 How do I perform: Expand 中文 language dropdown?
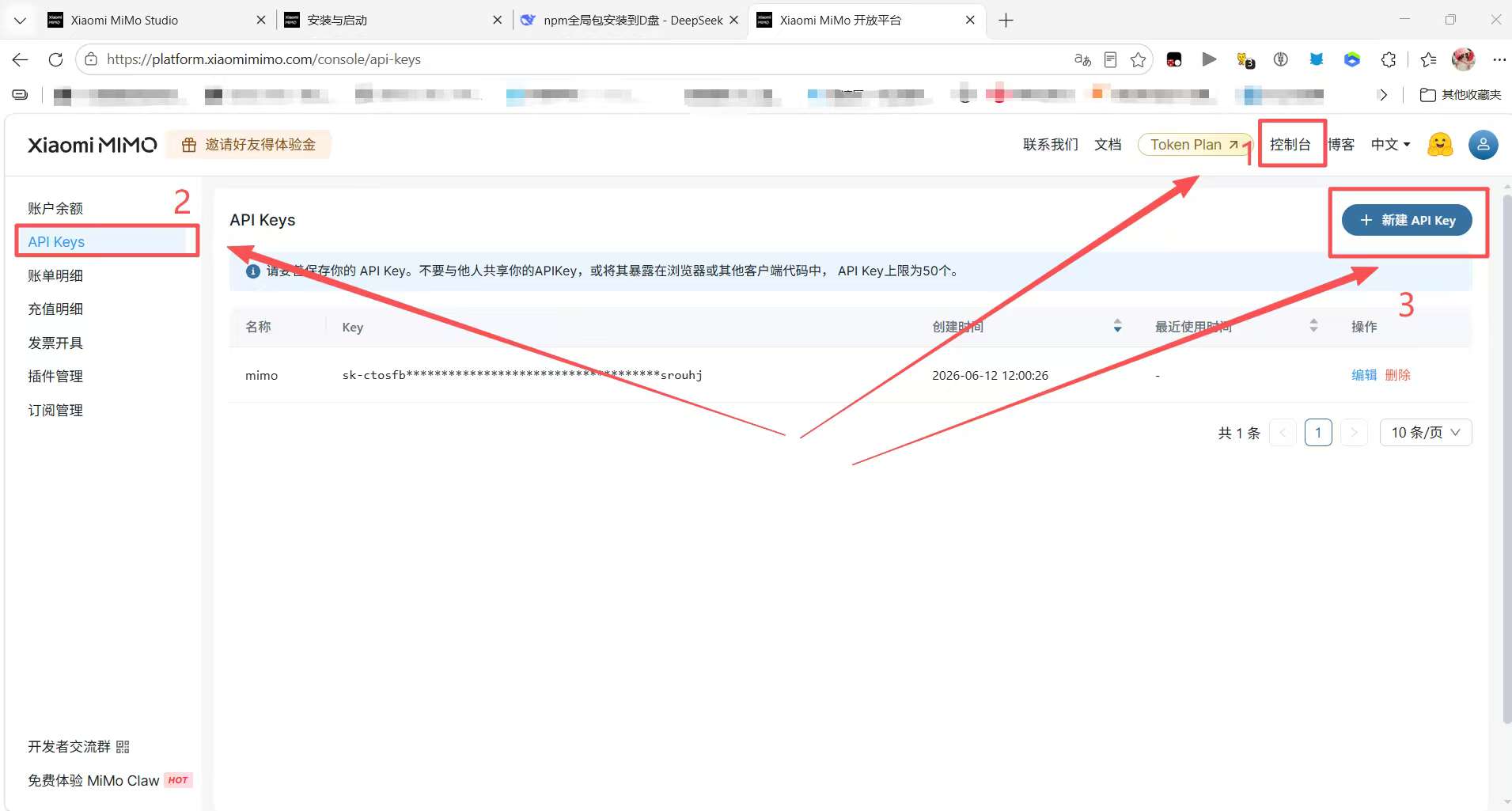coord(1390,145)
